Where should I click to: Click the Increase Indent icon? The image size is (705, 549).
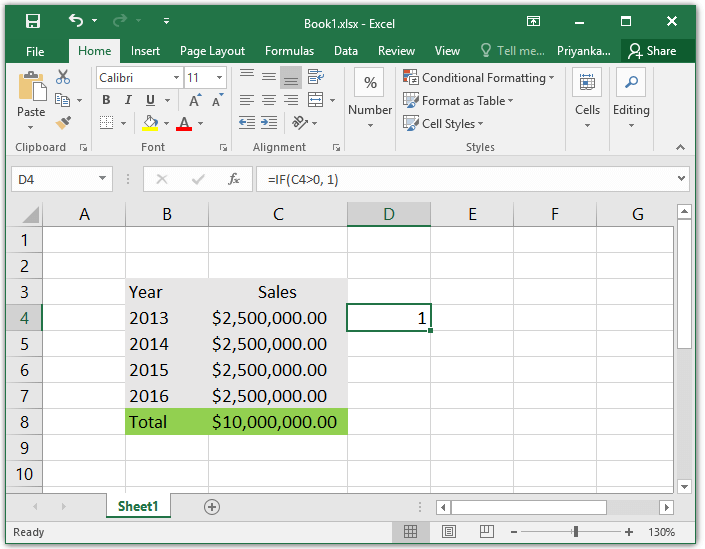[x=269, y=122]
